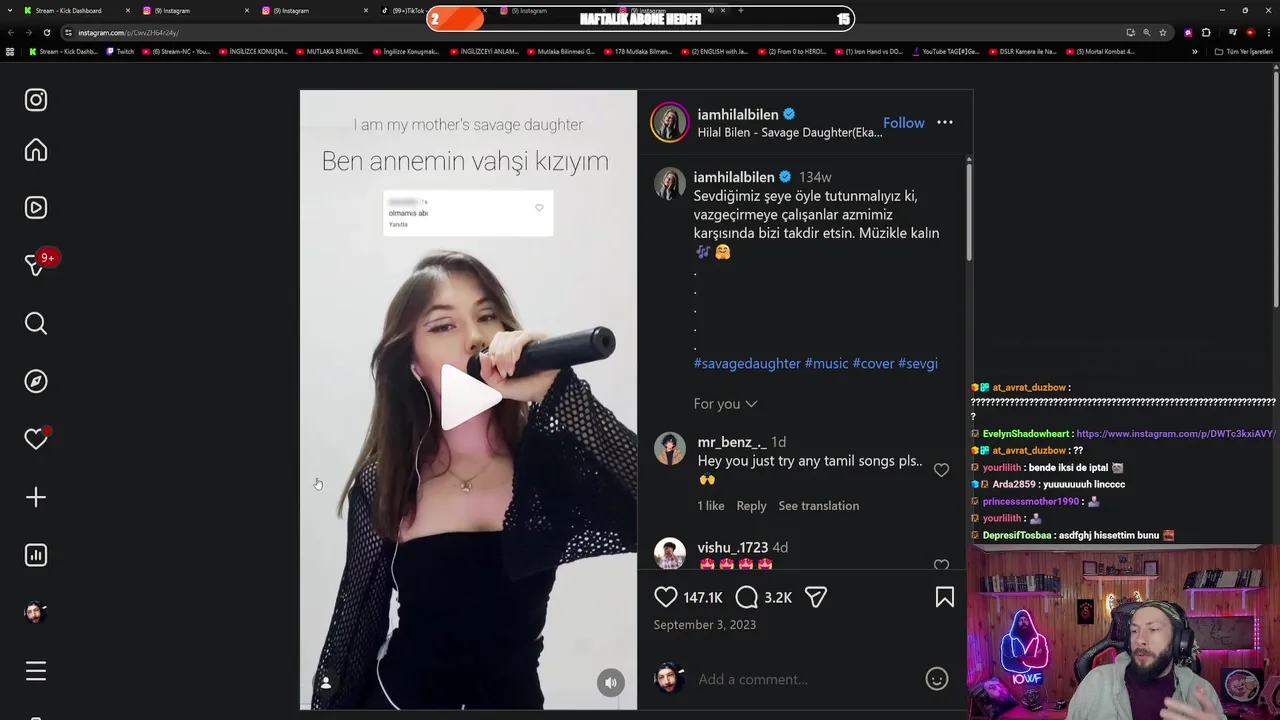This screenshot has height=720, width=1280.
Task: Open the three-dots post options menu
Action: pyautogui.click(x=945, y=123)
